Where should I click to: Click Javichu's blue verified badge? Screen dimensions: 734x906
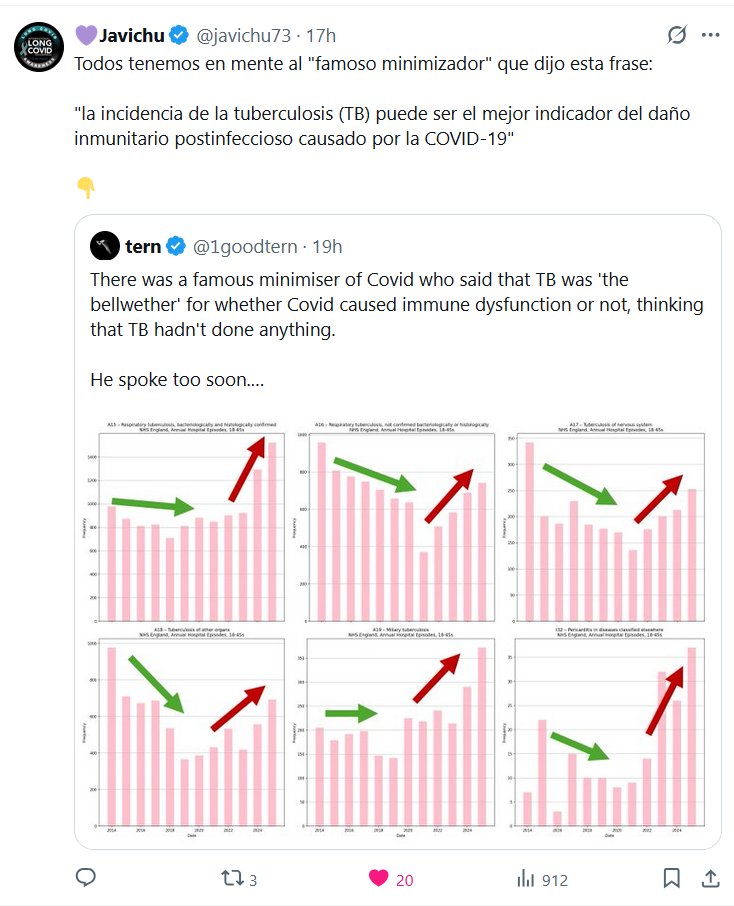(x=179, y=36)
